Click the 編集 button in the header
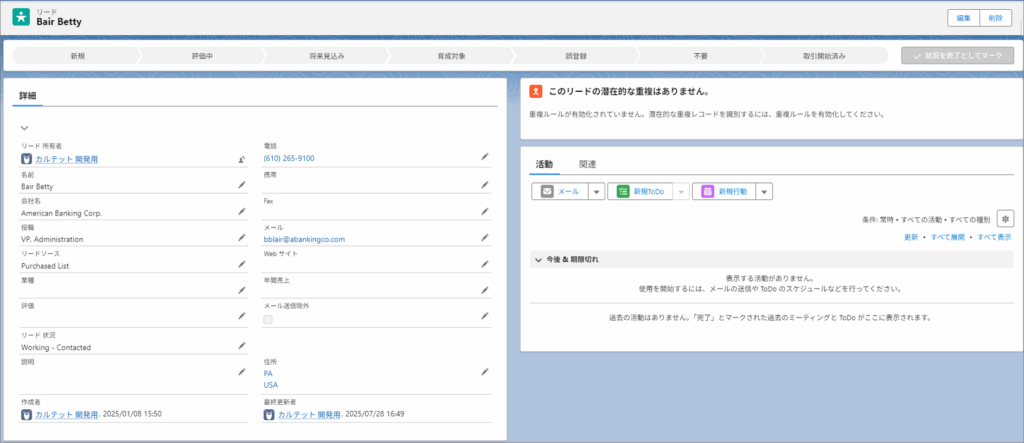This screenshot has height=443, width=1024. (964, 18)
